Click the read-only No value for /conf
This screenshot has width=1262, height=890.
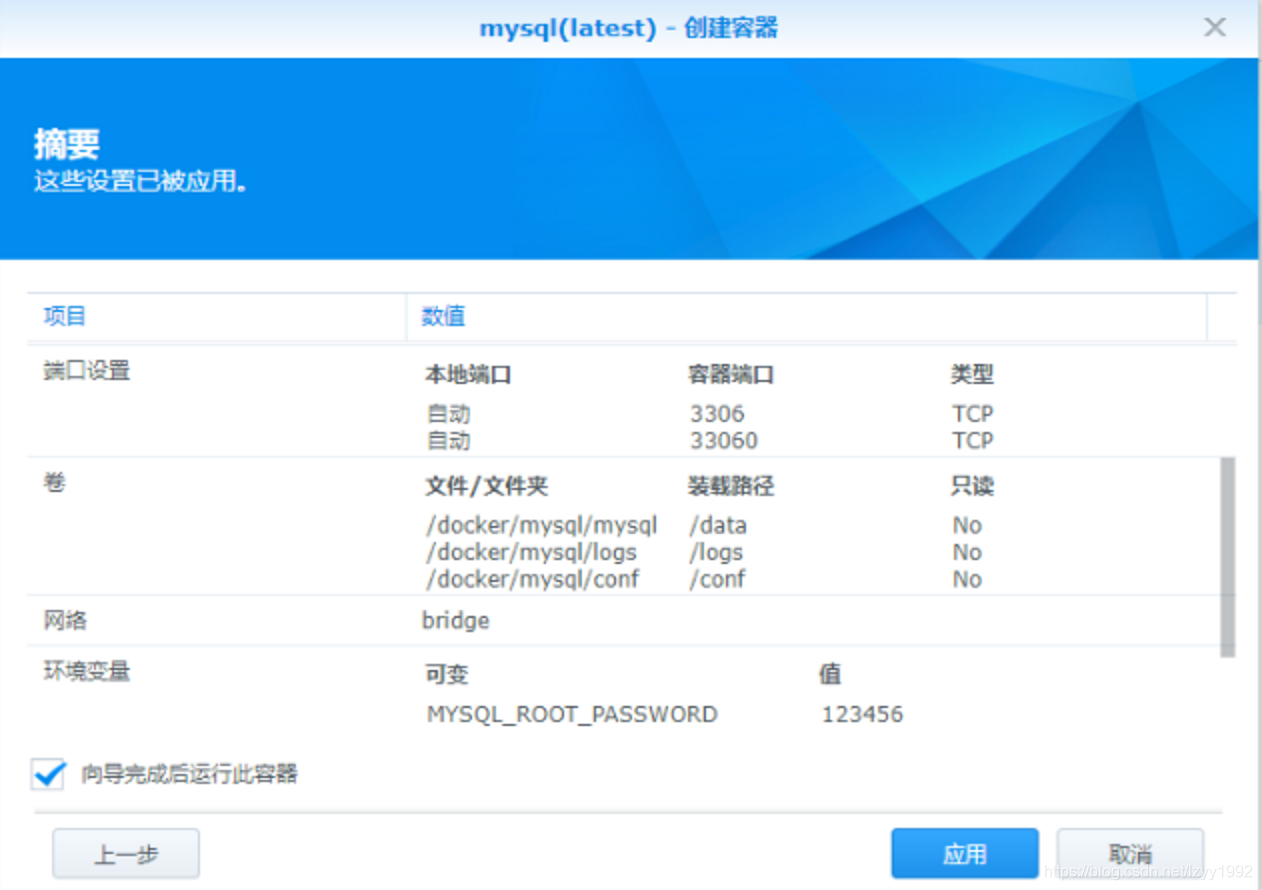point(967,579)
